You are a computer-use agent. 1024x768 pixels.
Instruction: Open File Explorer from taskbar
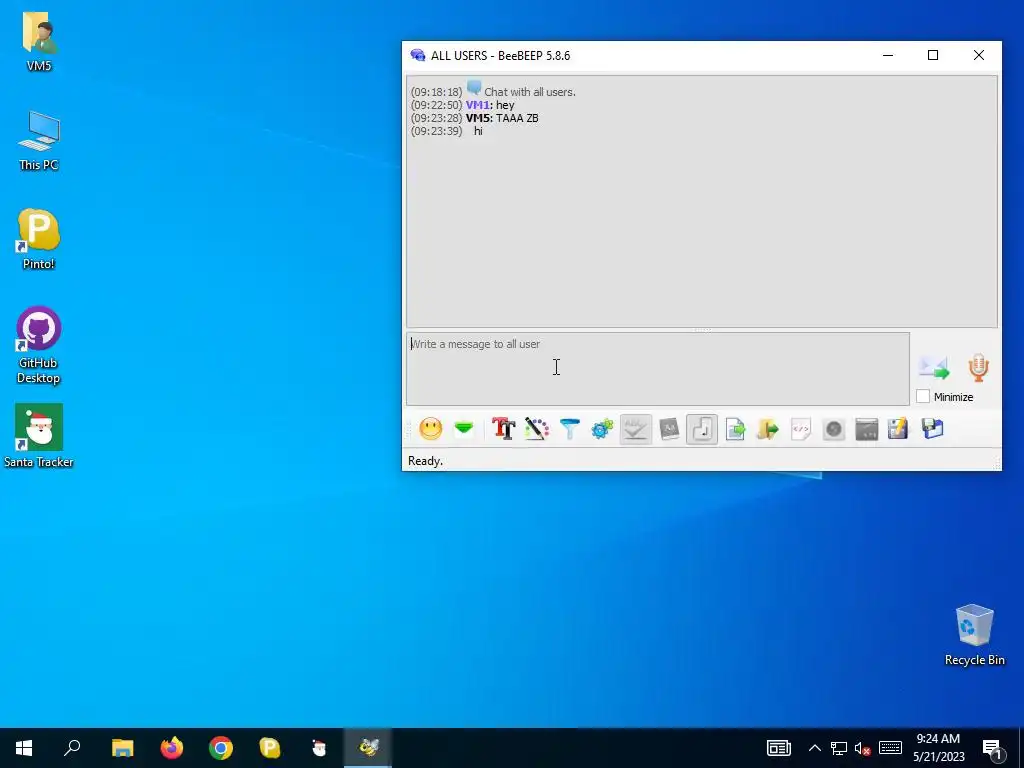122,748
